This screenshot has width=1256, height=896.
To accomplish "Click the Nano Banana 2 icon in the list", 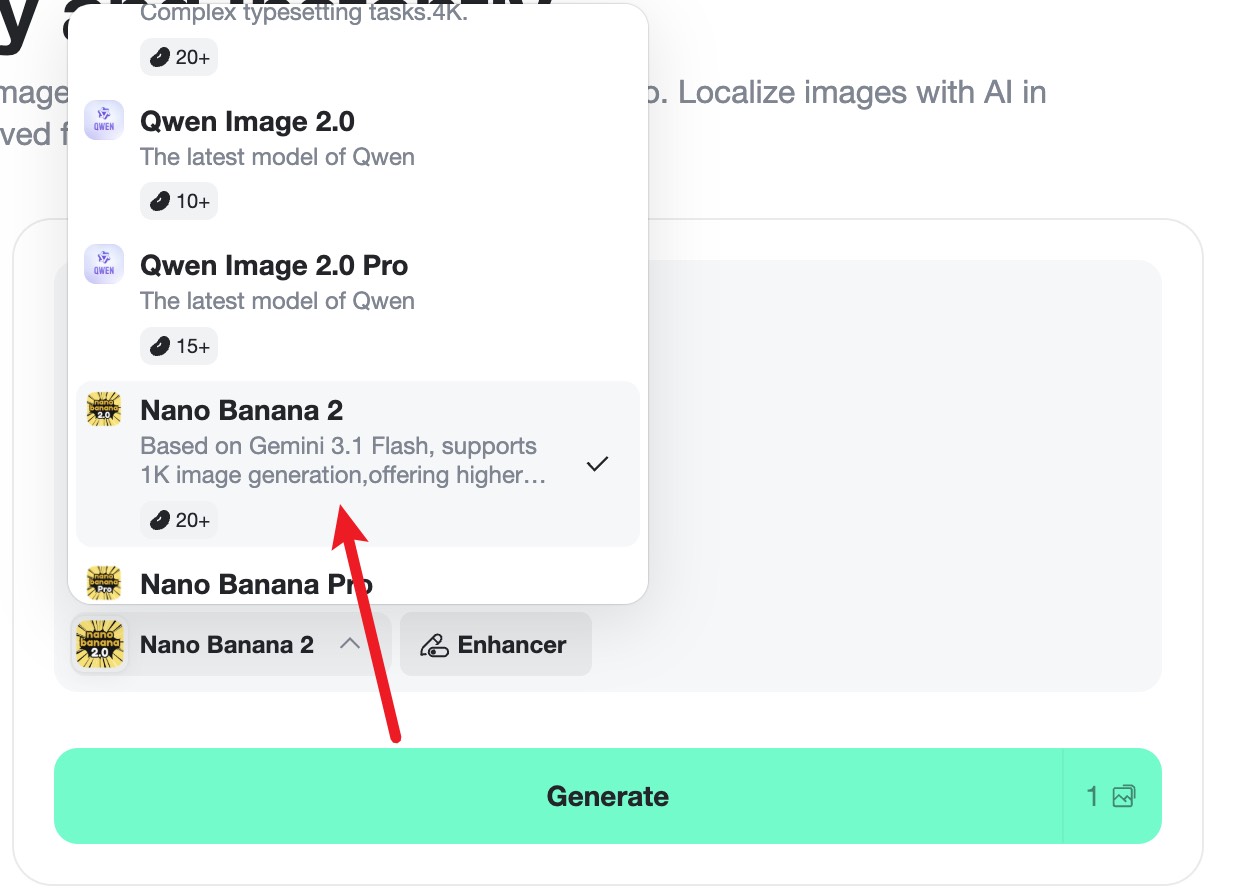I will 103,409.
